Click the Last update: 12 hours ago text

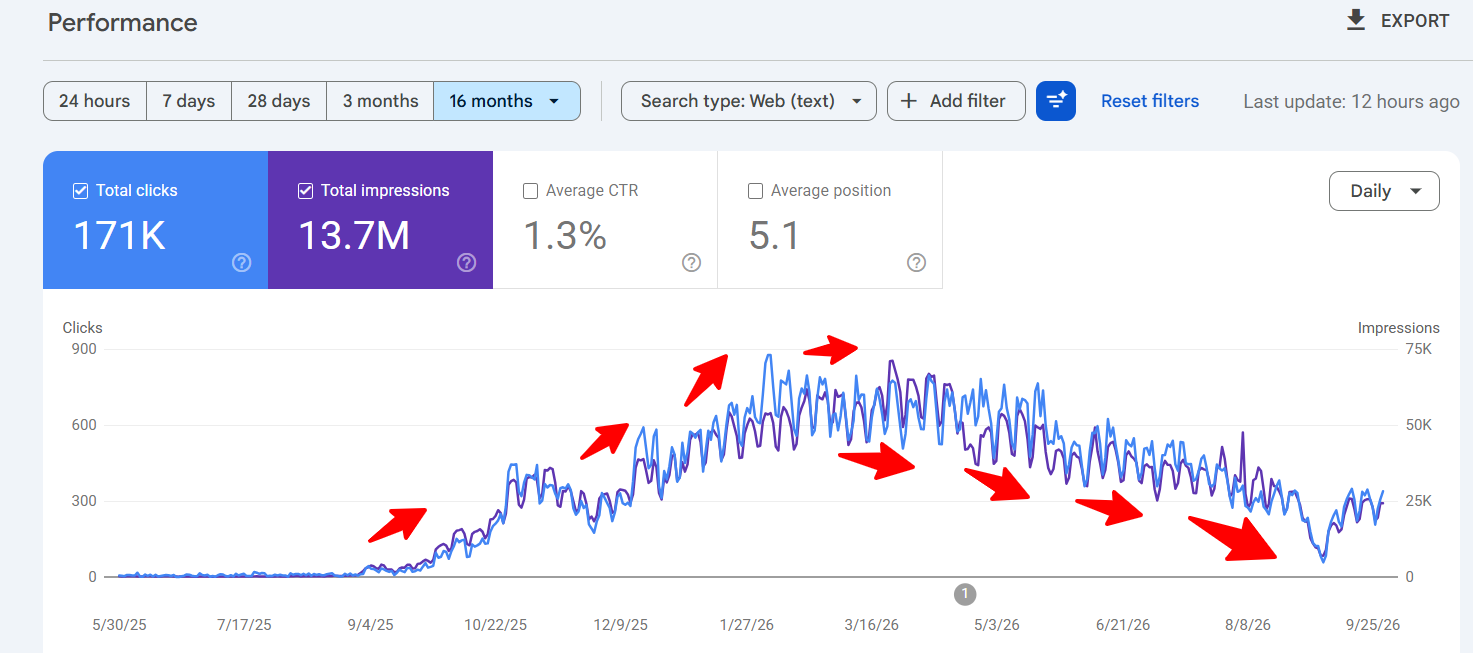point(1351,102)
